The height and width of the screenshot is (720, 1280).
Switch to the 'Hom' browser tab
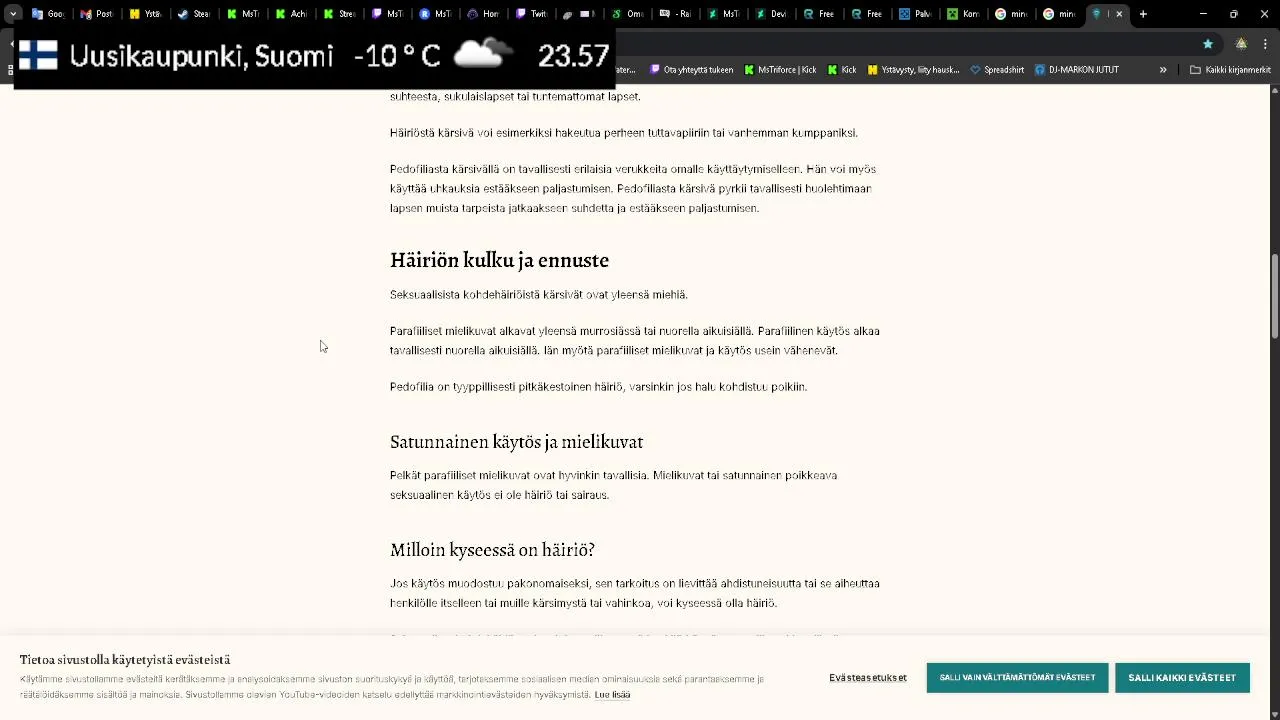pyautogui.click(x=483, y=14)
